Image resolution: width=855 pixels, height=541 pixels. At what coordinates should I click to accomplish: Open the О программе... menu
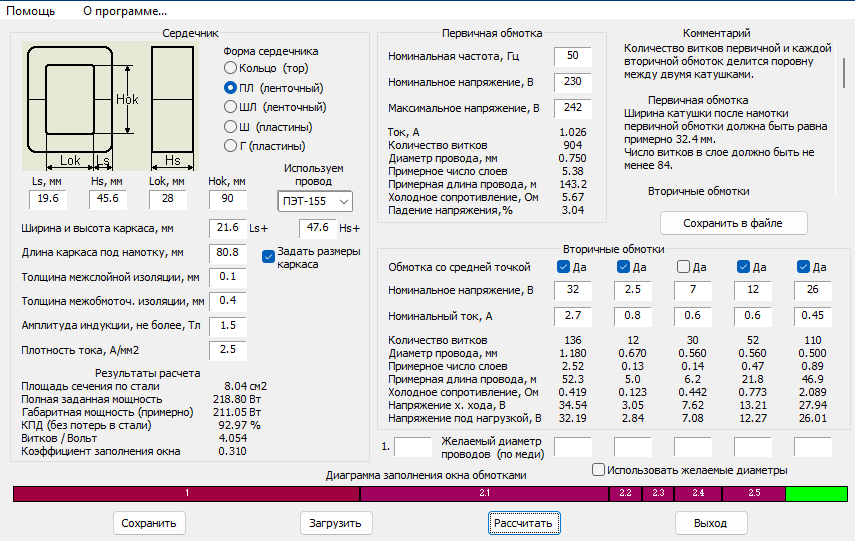point(125,11)
